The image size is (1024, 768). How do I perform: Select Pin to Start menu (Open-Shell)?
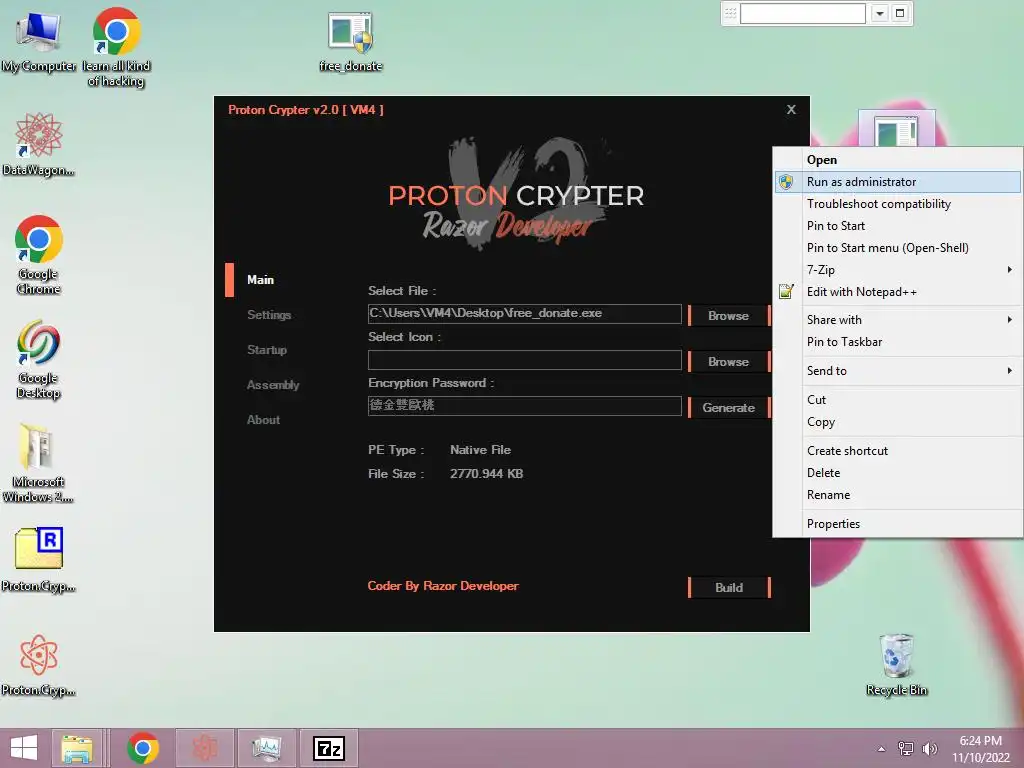(x=898, y=248)
